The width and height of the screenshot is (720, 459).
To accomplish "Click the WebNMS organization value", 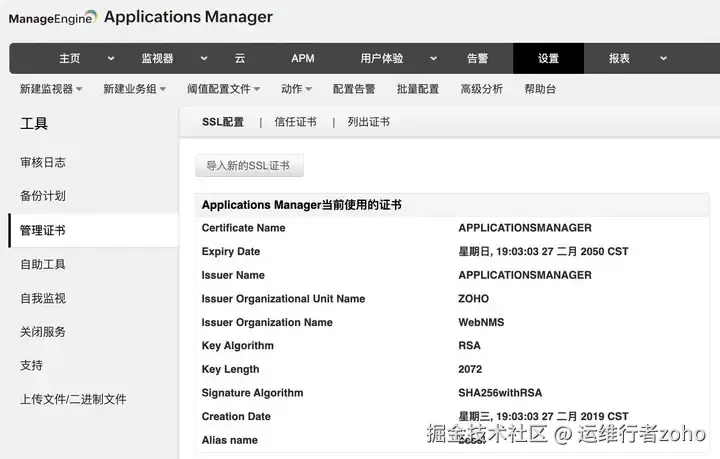I will (x=481, y=322).
